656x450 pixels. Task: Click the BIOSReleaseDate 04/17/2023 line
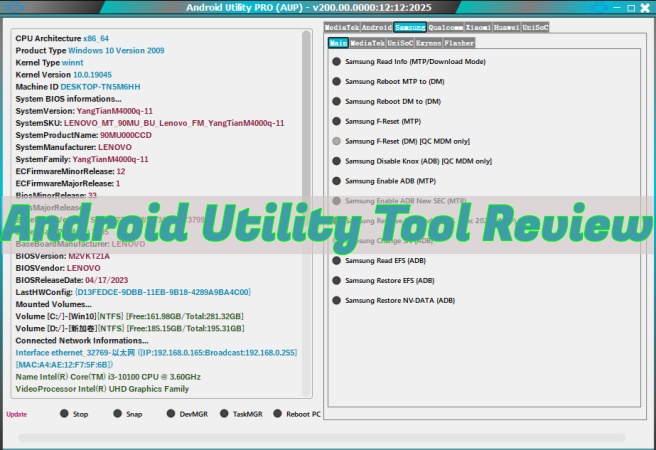click(72, 280)
